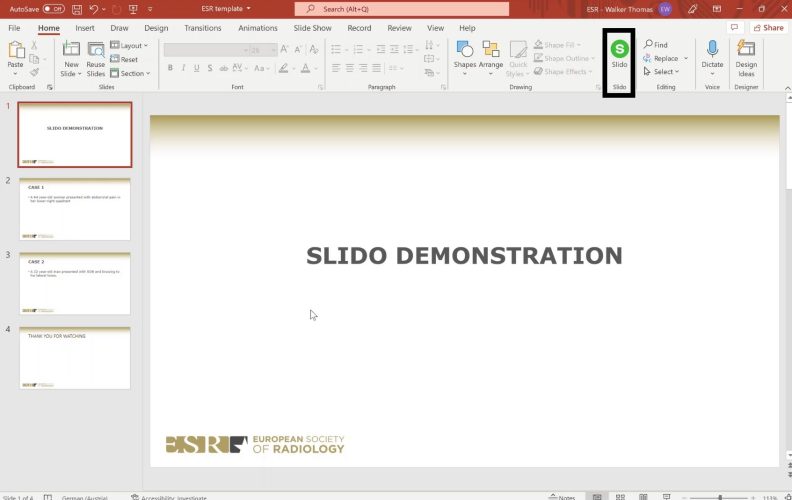Open the Help tab
Screen dimensions: 792x500
(x=467, y=28)
